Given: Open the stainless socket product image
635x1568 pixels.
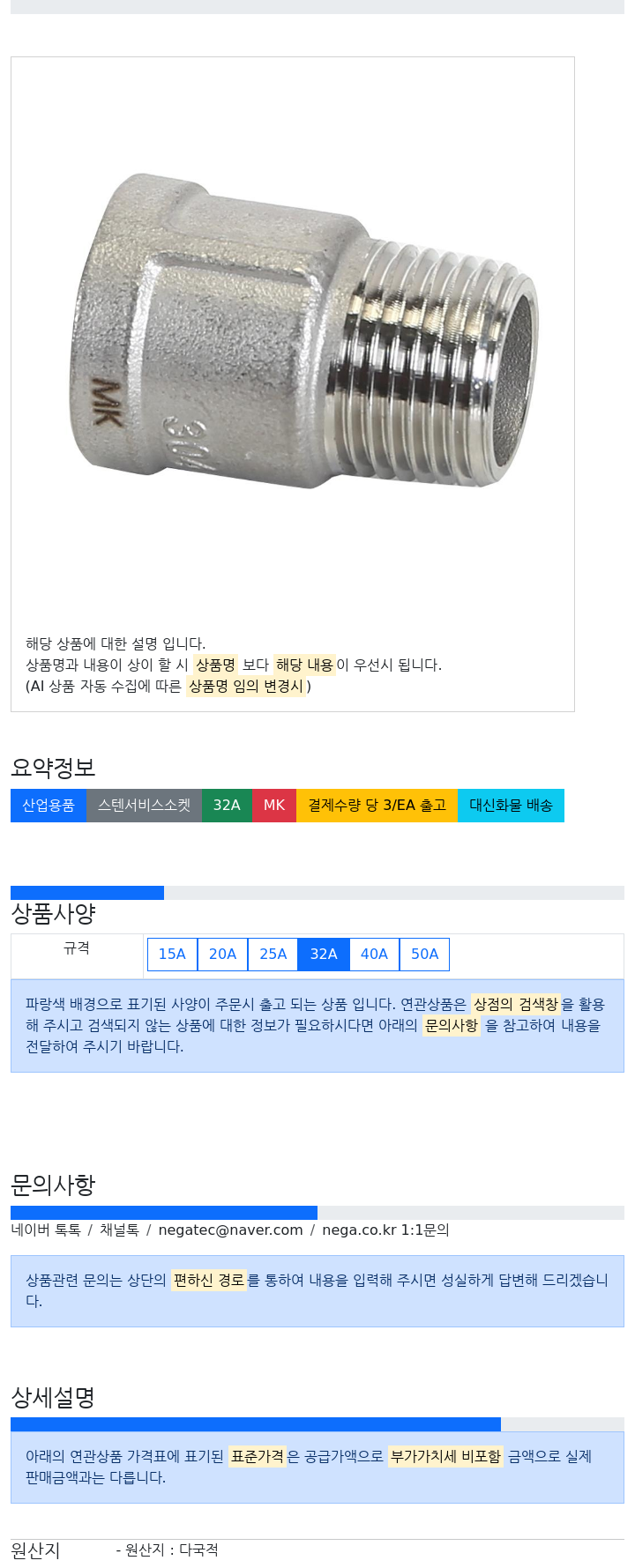Looking at the screenshot, I should [x=303, y=332].
